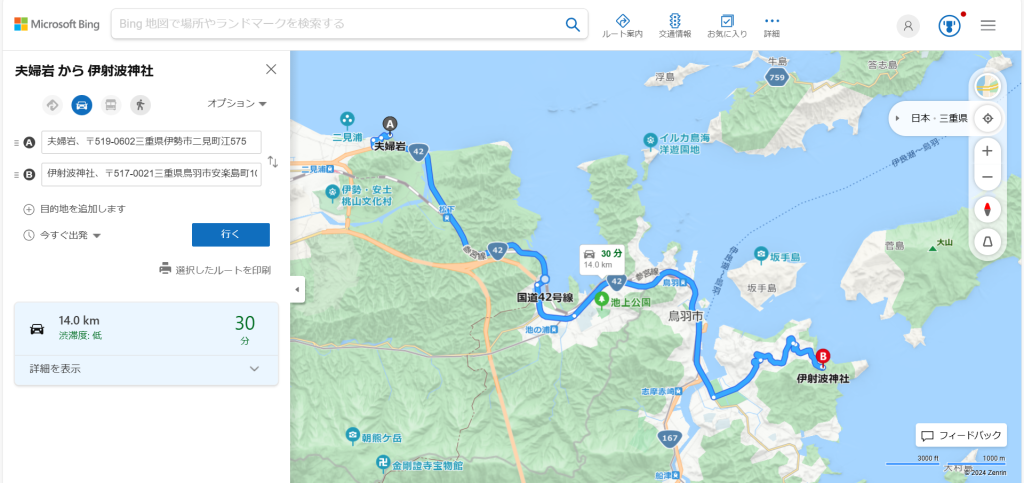Toggle the map style layer thumbnail
The width and height of the screenshot is (1024, 483).
point(987,86)
